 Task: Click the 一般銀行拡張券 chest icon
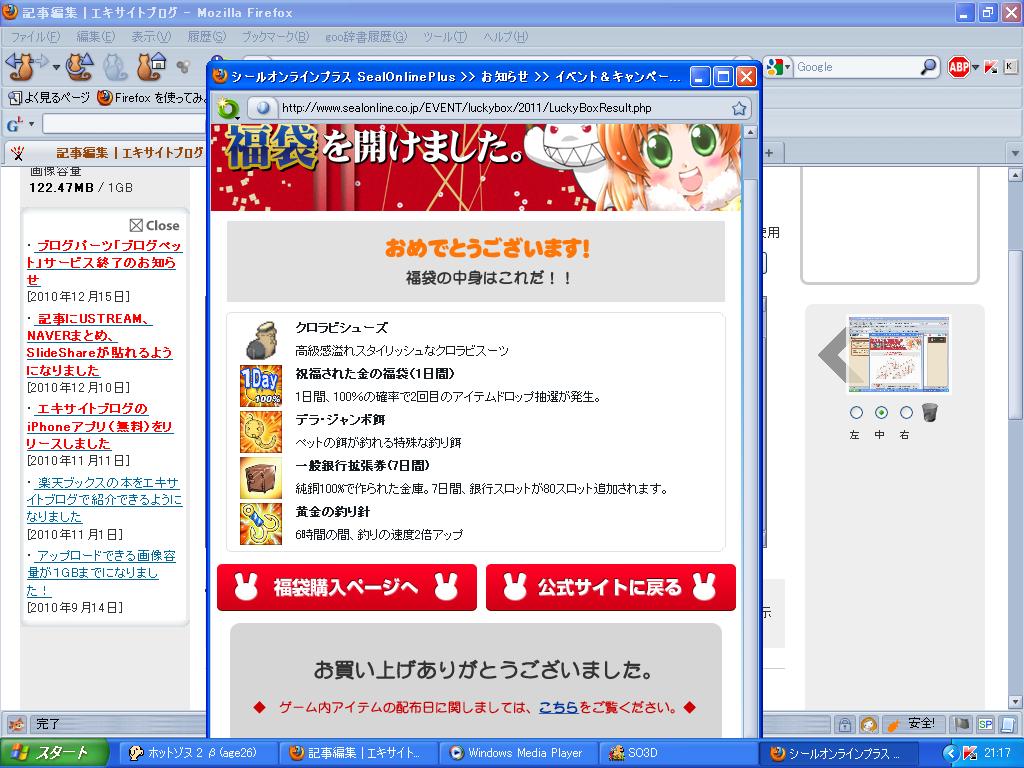(x=261, y=477)
